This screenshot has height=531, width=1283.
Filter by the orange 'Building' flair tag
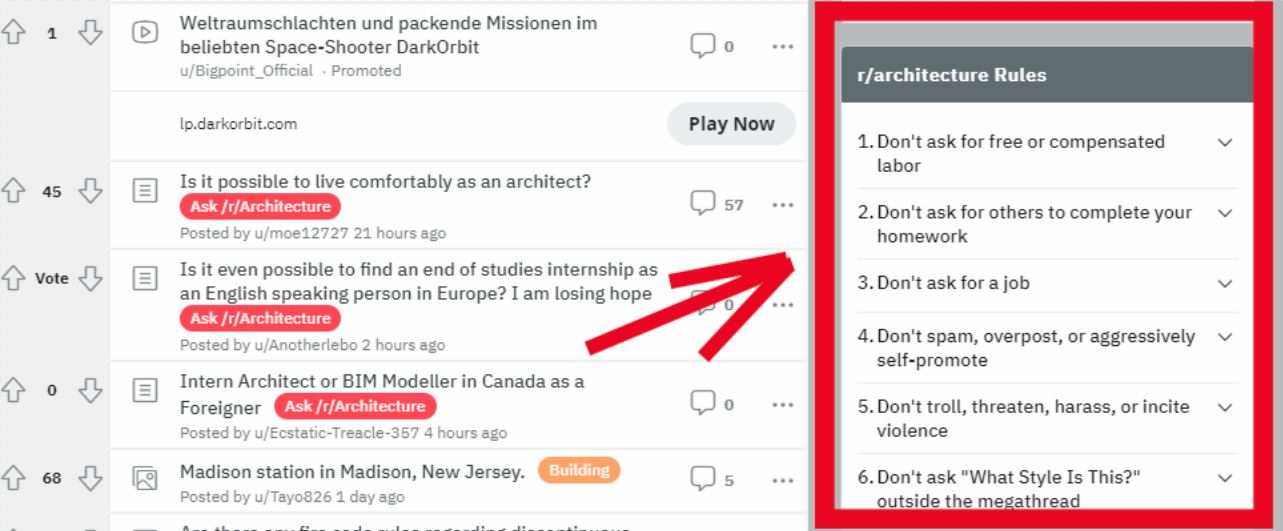[x=579, y=470]
